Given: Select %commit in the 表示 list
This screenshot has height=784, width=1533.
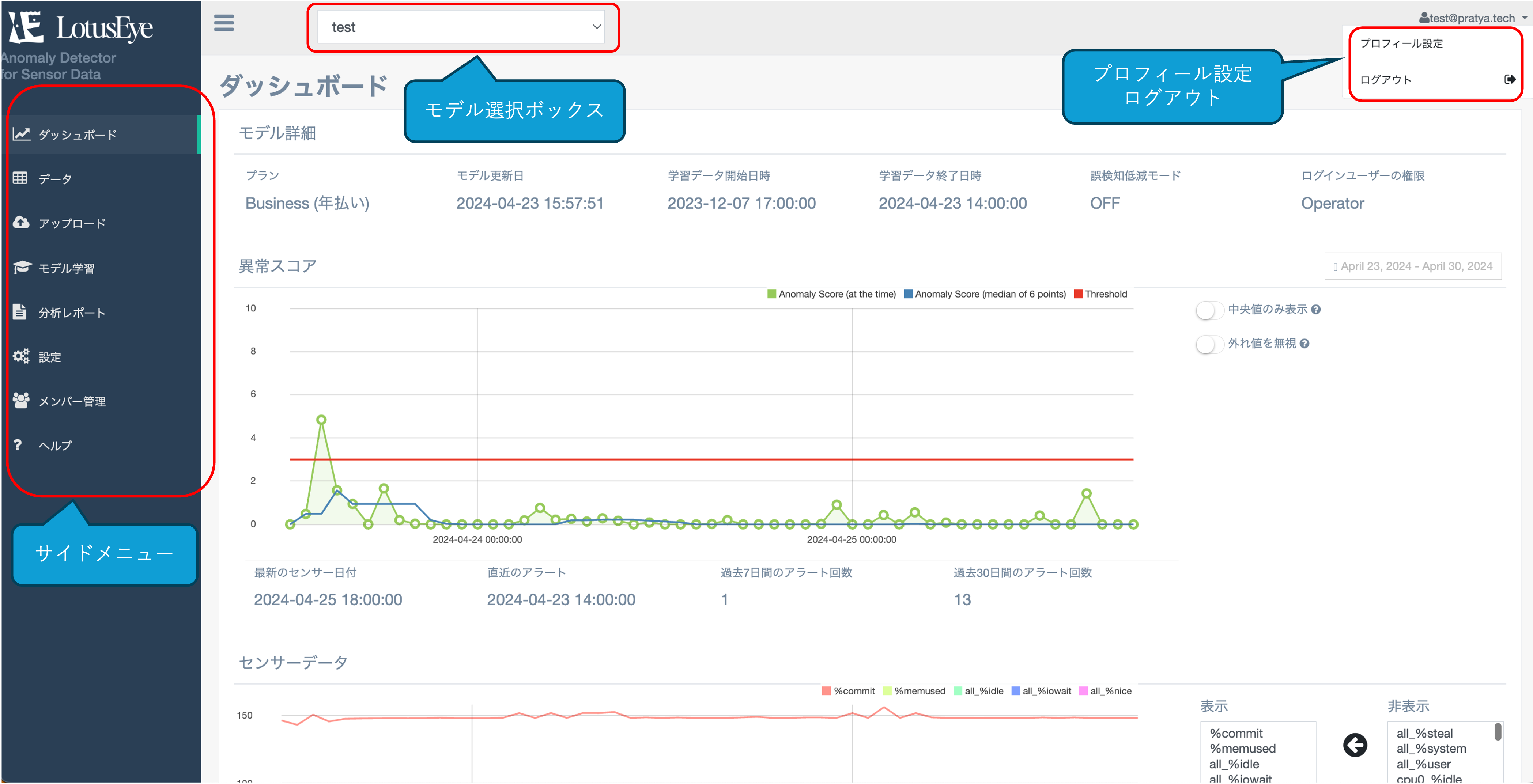Looking at the screenshot, I should coord(1236,733).
